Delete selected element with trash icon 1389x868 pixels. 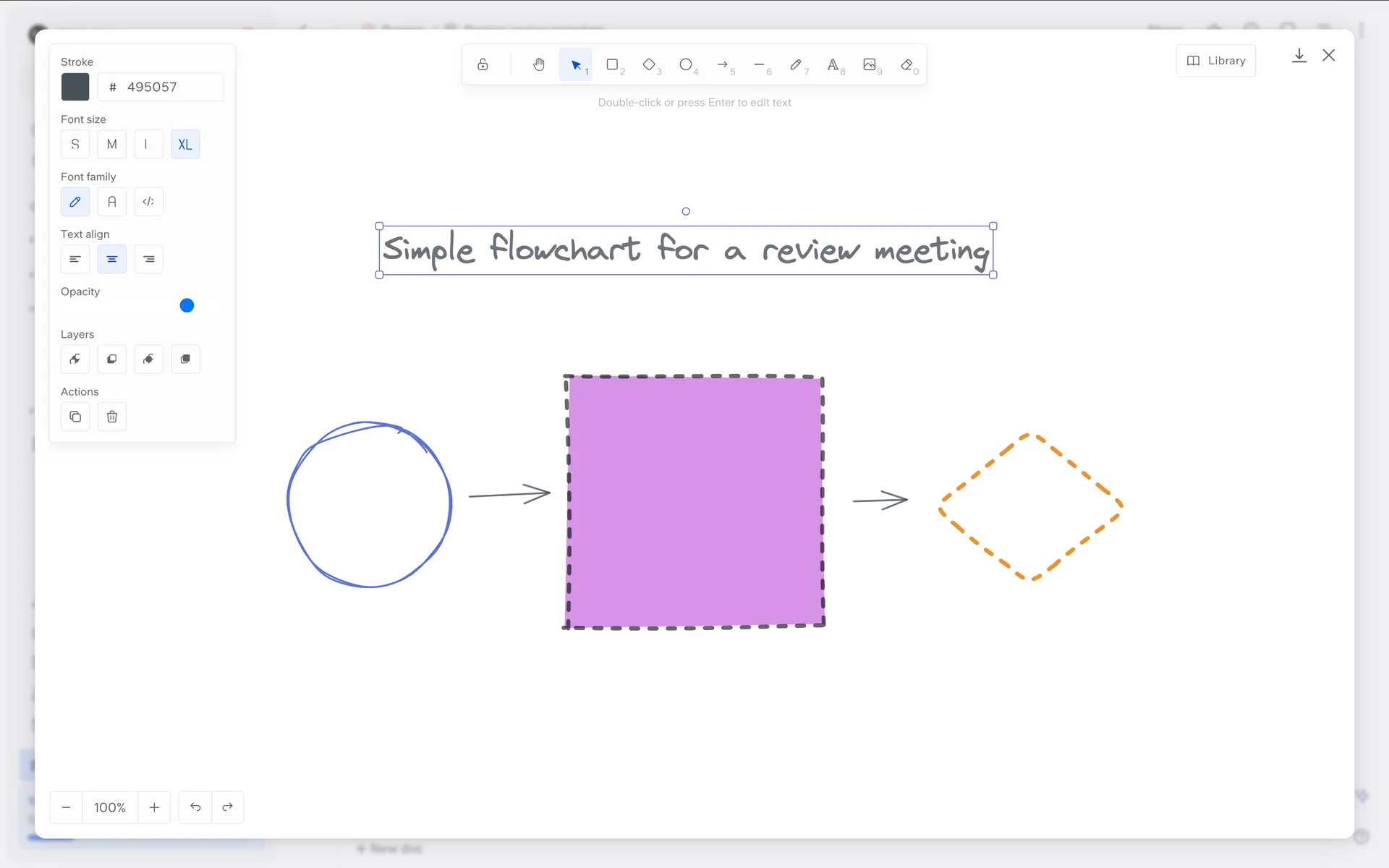[x=112, y=417]
